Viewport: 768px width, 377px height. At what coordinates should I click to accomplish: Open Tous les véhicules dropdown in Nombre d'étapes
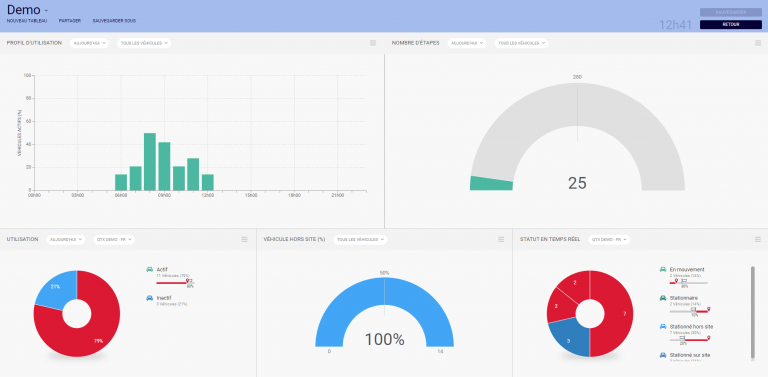(521, 43)
